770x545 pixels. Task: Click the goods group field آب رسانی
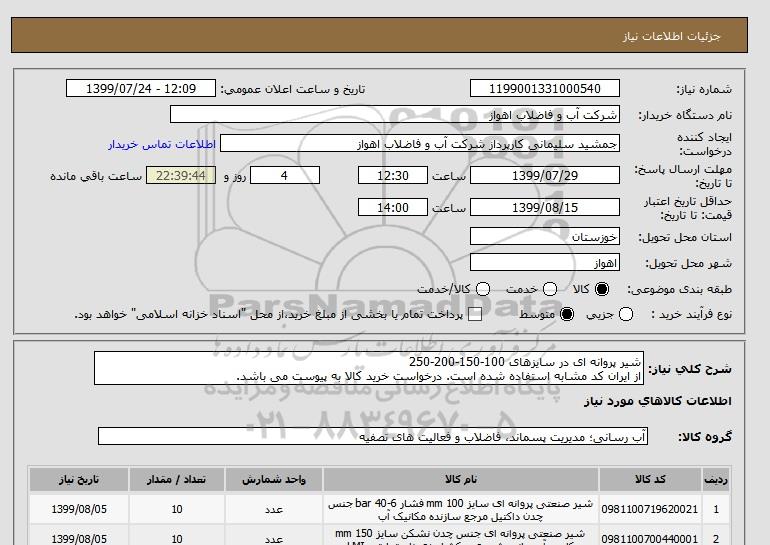pyautogui.click(x=373, y=436)
